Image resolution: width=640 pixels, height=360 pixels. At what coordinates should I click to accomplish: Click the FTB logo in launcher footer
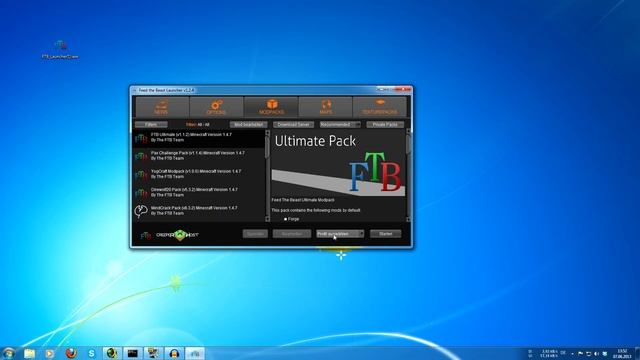tap(146, 236)
